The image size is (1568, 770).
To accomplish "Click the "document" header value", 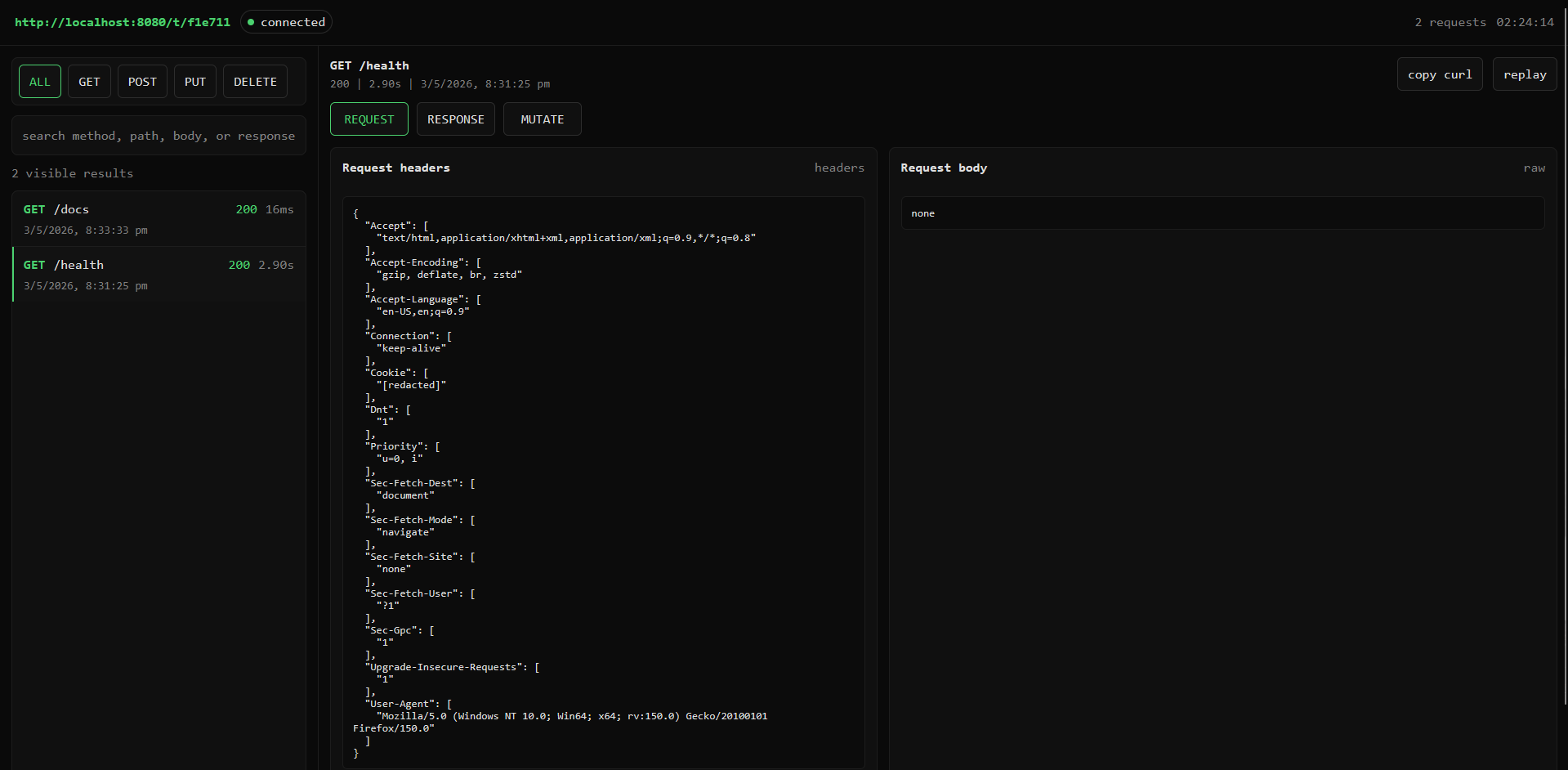I will click(405, 495).
